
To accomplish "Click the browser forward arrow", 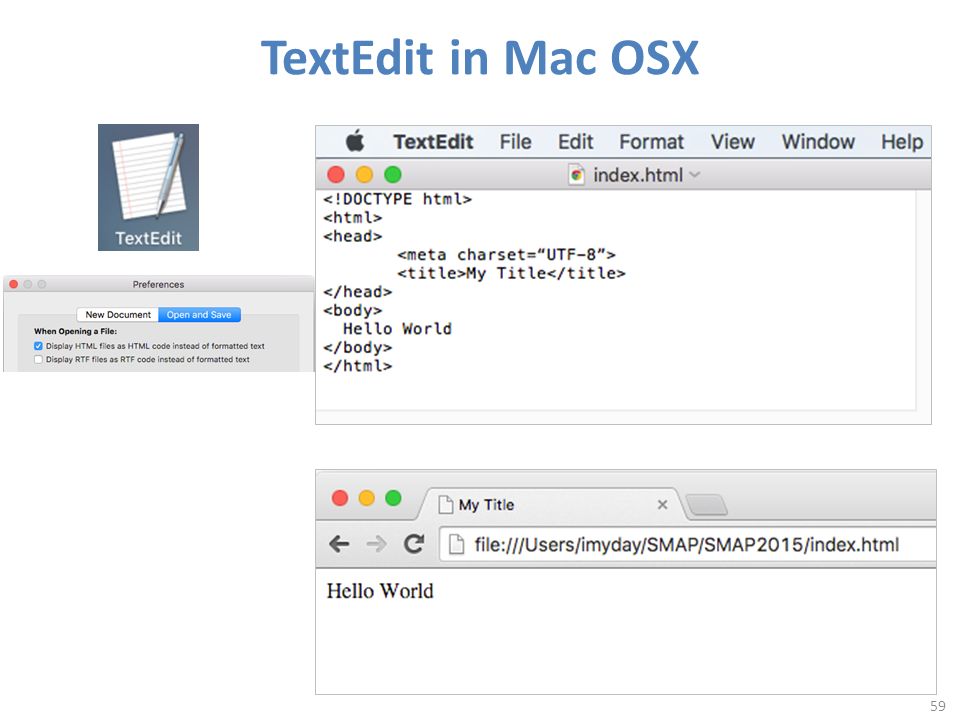I will pyautogui.click(x=377, y=544).
